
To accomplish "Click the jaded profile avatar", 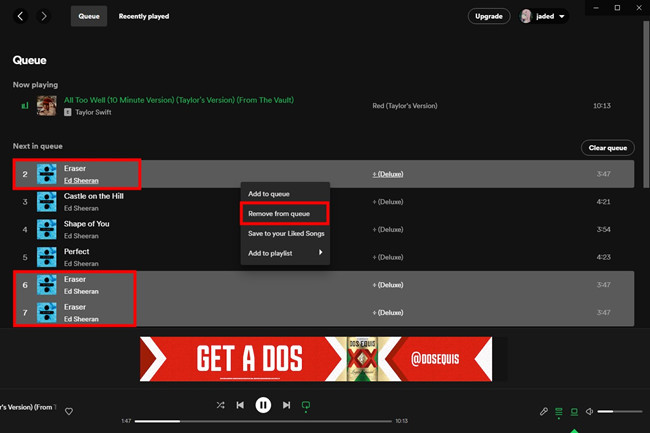I will 526,16.
